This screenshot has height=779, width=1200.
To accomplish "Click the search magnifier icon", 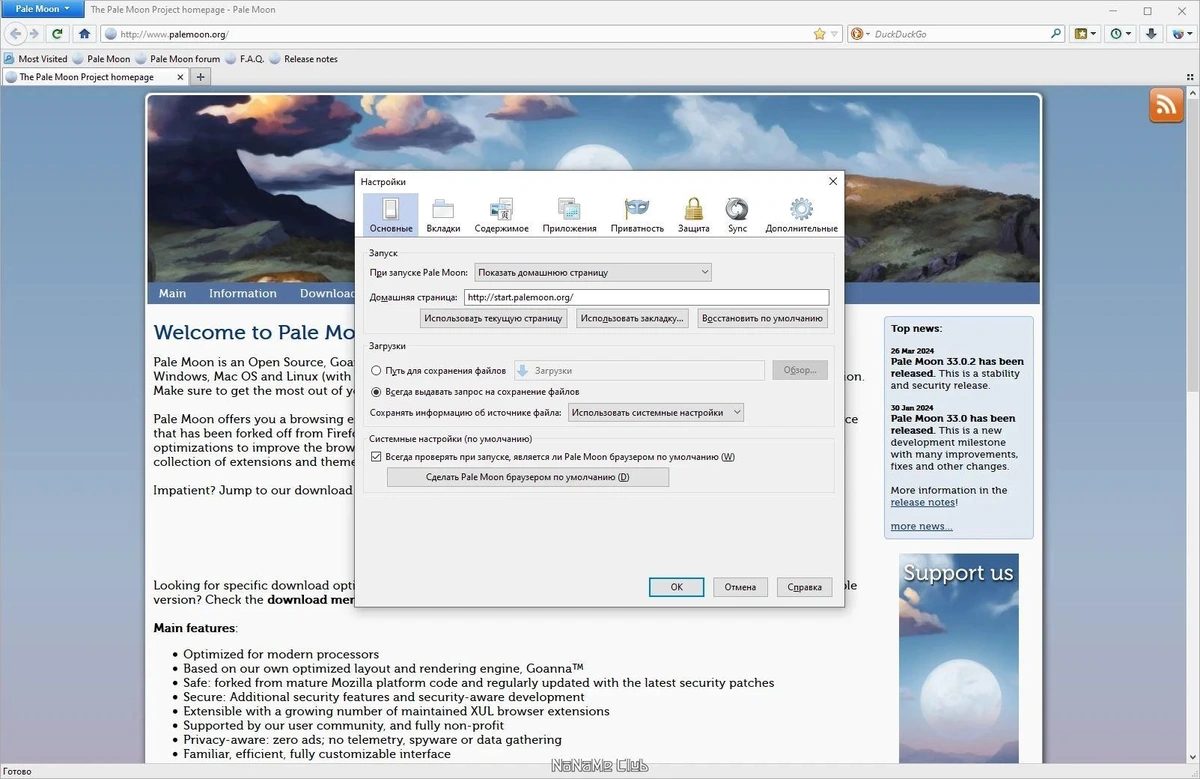I will [1056, 34].
